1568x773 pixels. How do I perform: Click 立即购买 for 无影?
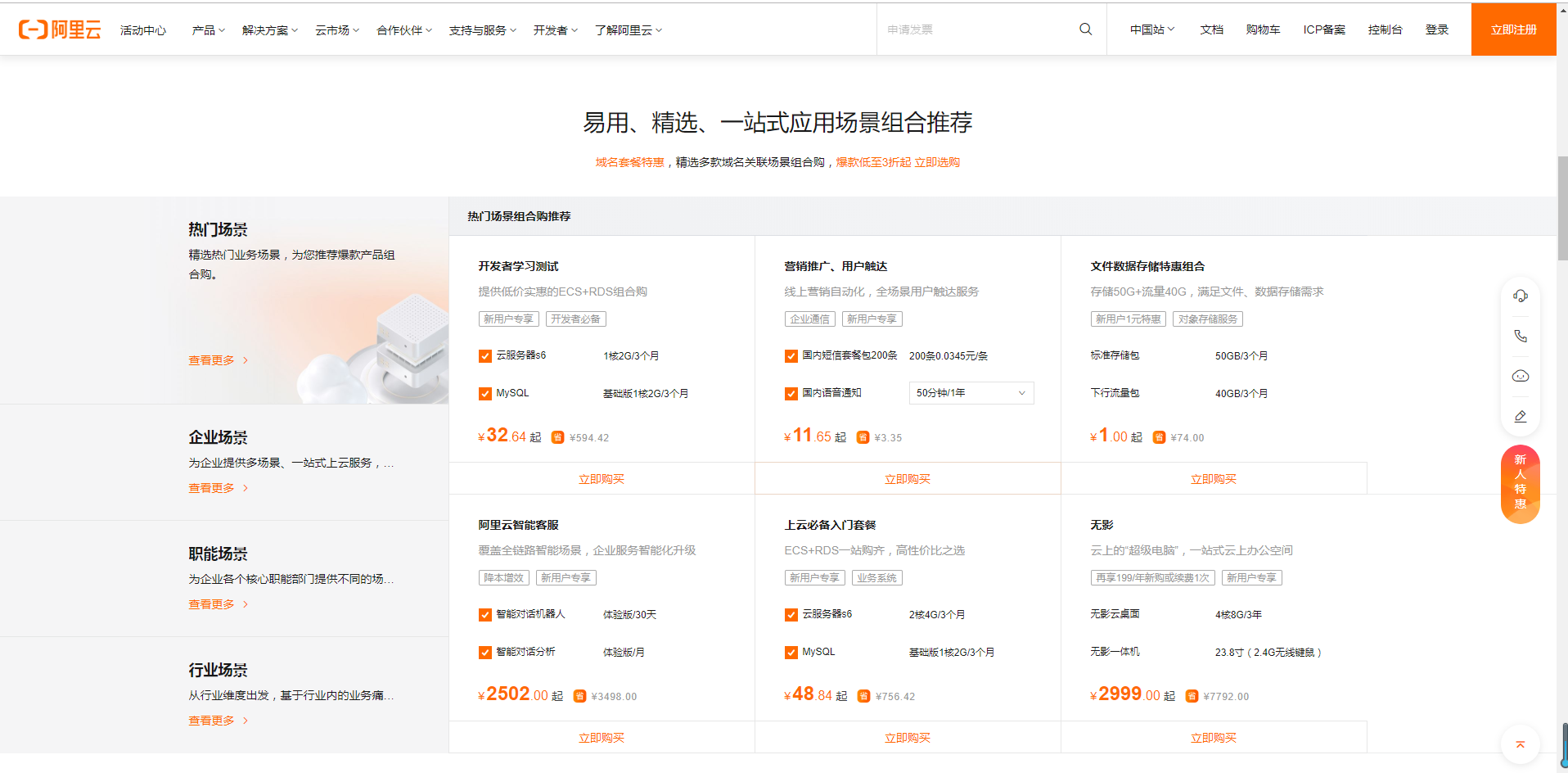tap(1214, 738)
